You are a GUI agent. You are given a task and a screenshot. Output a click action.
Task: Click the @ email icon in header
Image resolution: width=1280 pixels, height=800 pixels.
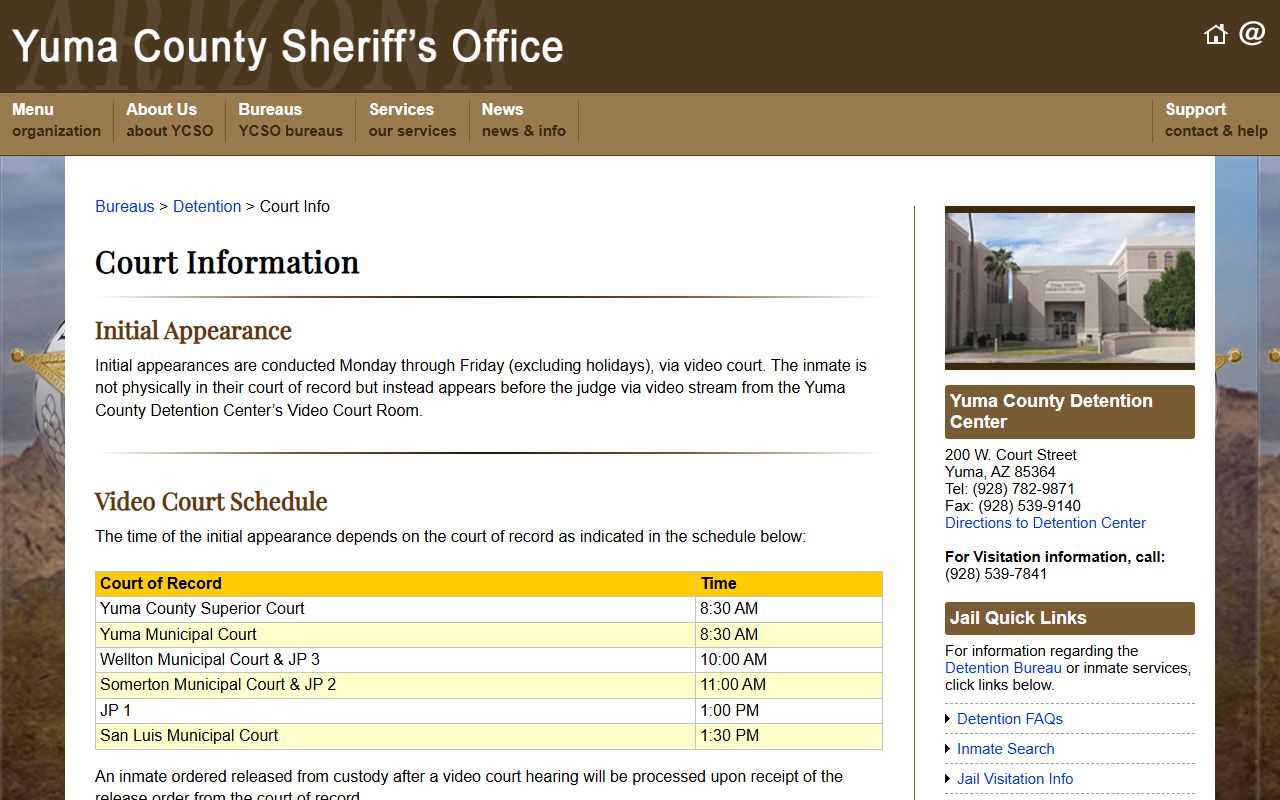point(1252,34)
